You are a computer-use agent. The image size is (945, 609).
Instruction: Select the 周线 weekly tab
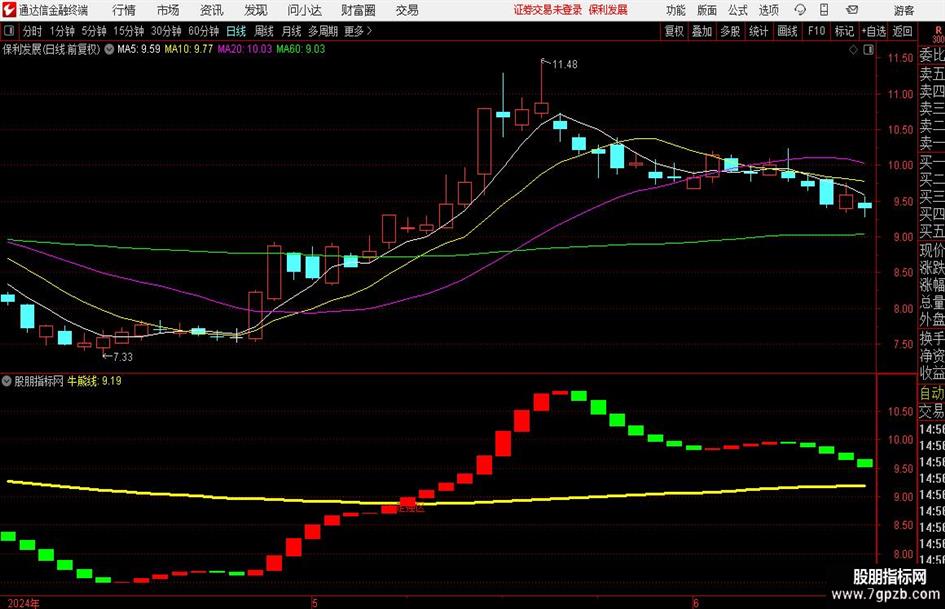coord(264,31)
